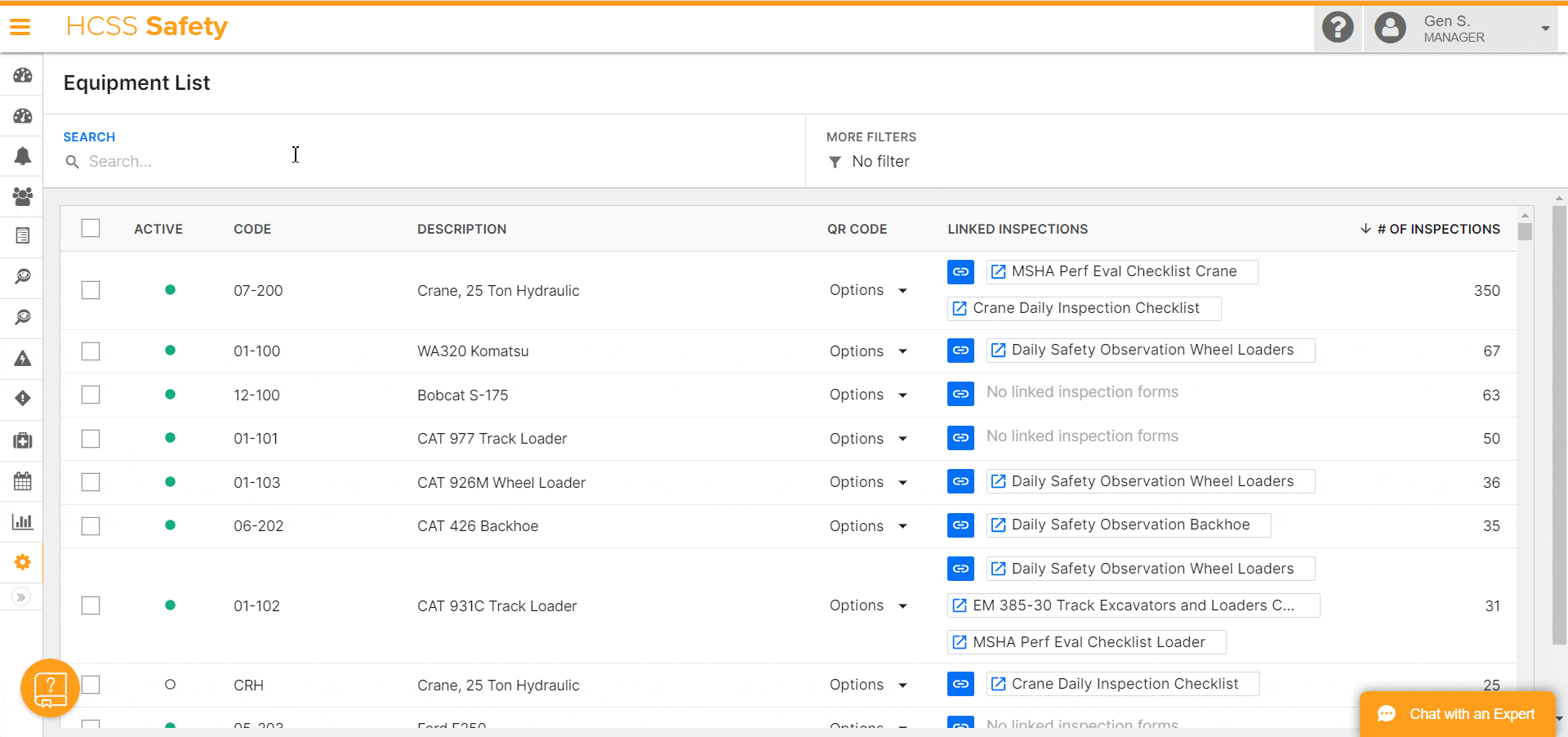Open the warning triangle sidebar icon
Screen dimensions: 1568x737
(x=23, y=358)
